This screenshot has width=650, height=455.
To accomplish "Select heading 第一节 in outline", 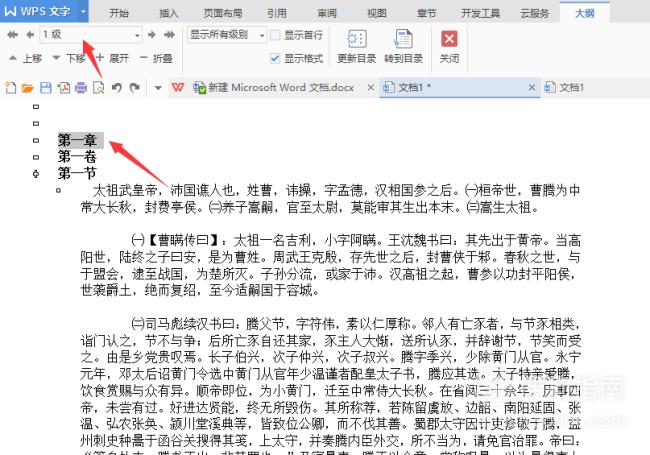I will tap(78, 173).
